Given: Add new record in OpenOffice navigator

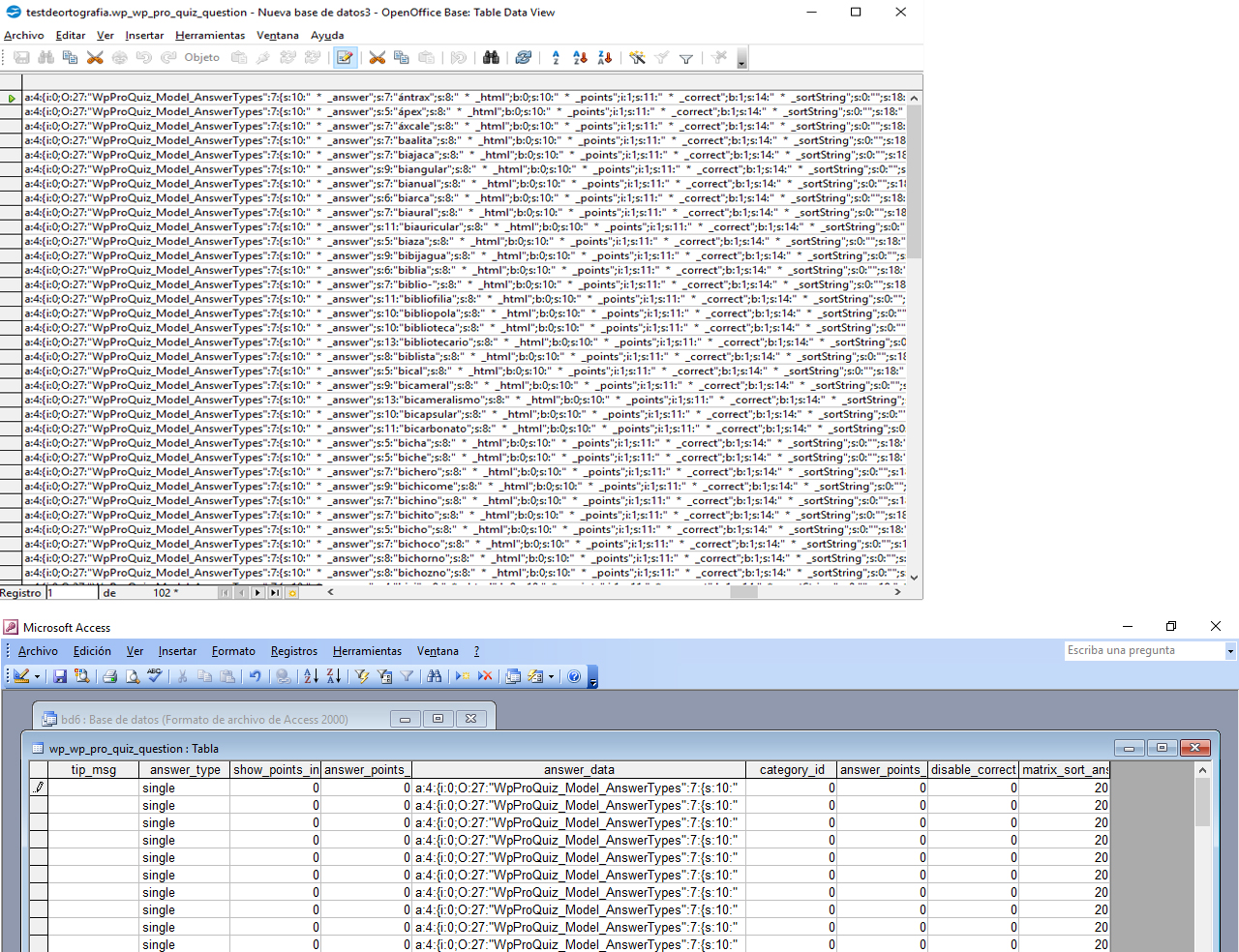Looking at the screenshot, I should click(x=291, y=593).
